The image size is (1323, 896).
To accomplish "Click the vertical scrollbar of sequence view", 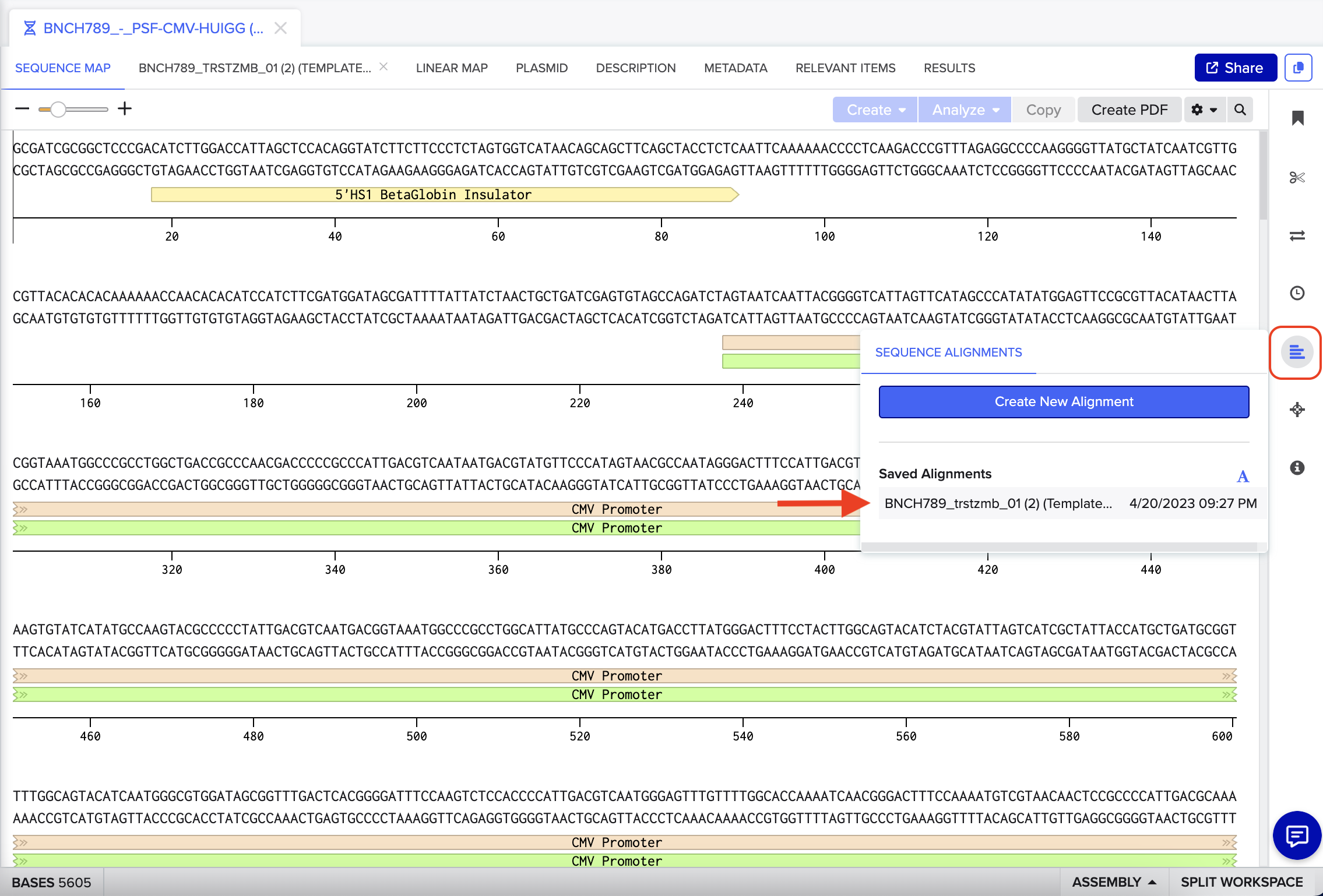I will [x=1263, y=176].
